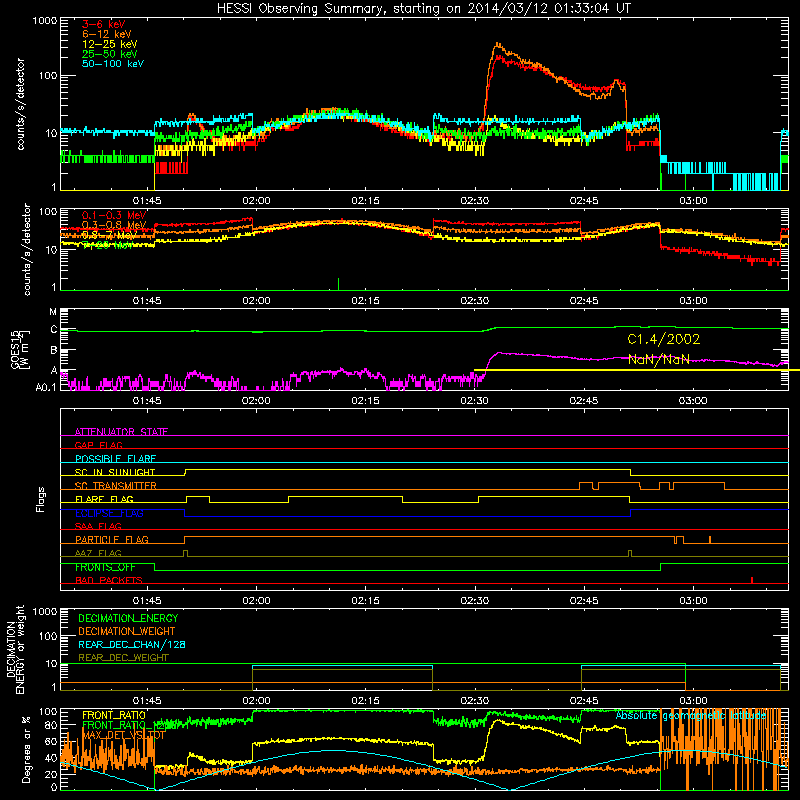Select the green "25-50 keV" legend entry
Image resolution: width=800 pixels, height=800 pixels.
[110, 54]
